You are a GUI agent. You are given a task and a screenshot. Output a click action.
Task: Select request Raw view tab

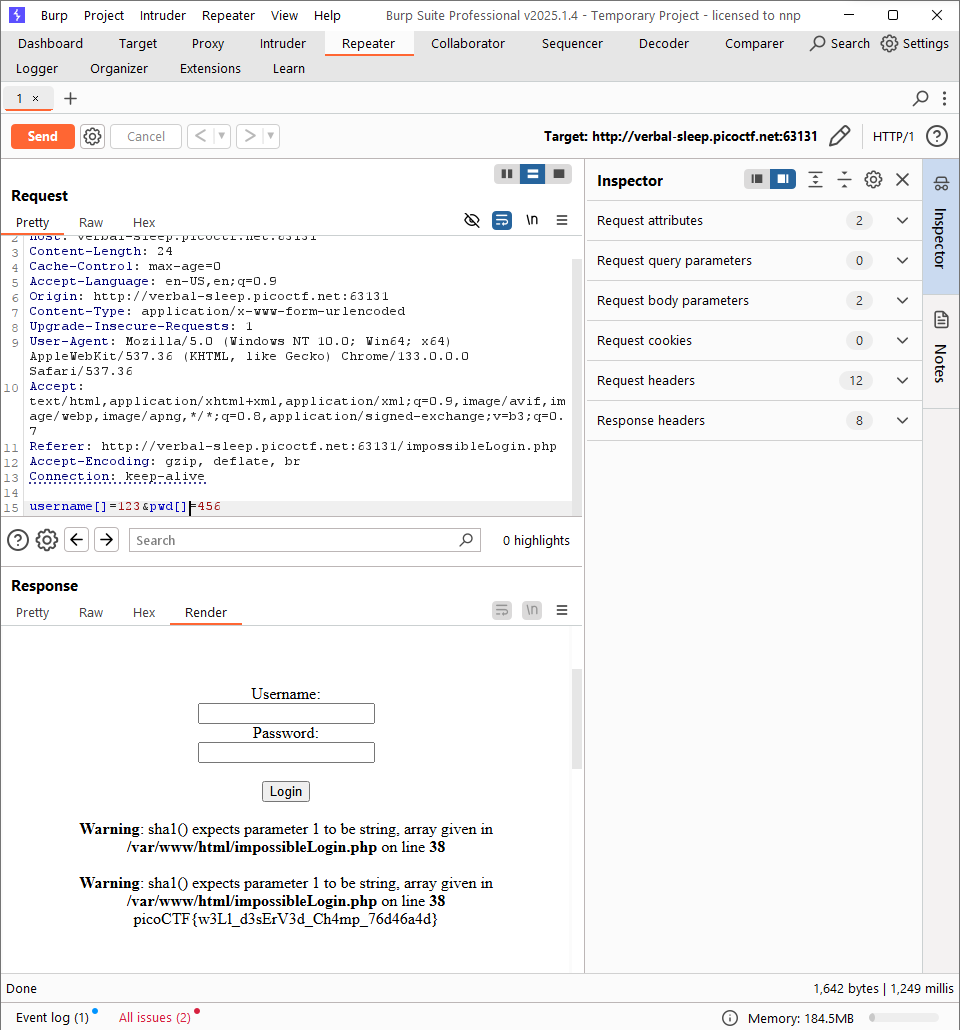(x=91, y=223)
